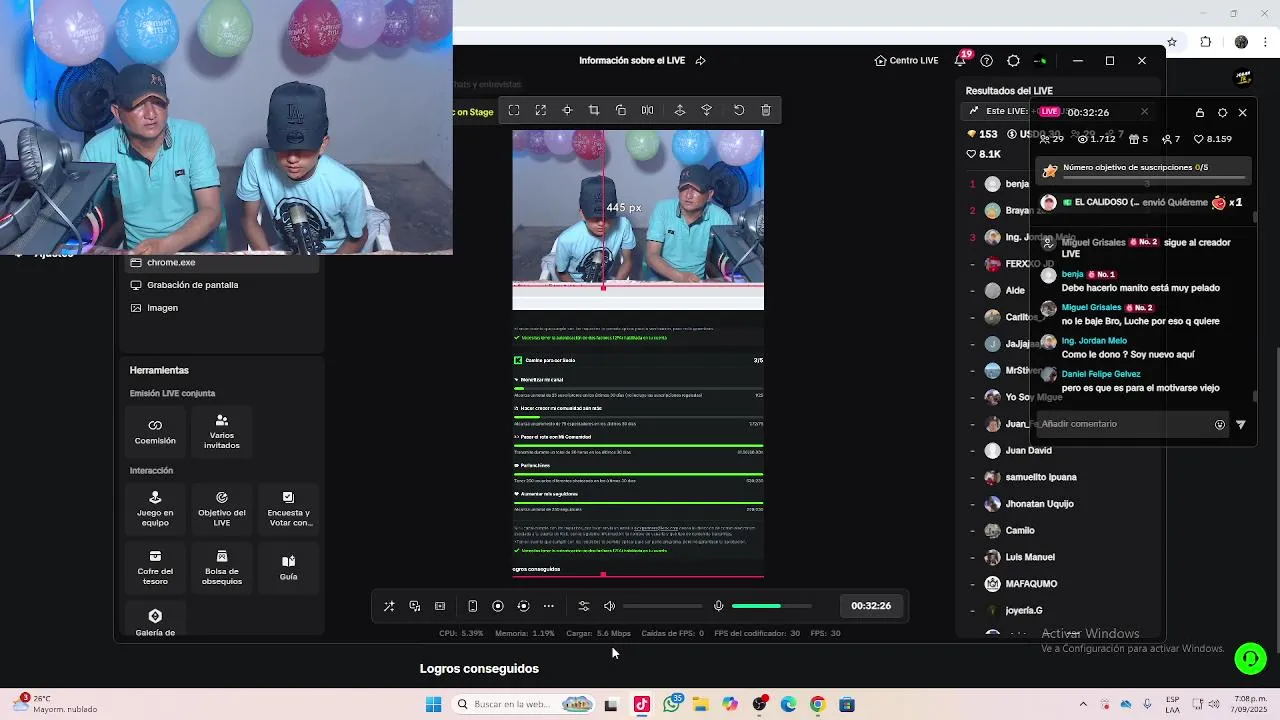1280x720 pixels.
Task: Adjust the microphone volume slider
Action: (x=771, y=606)
